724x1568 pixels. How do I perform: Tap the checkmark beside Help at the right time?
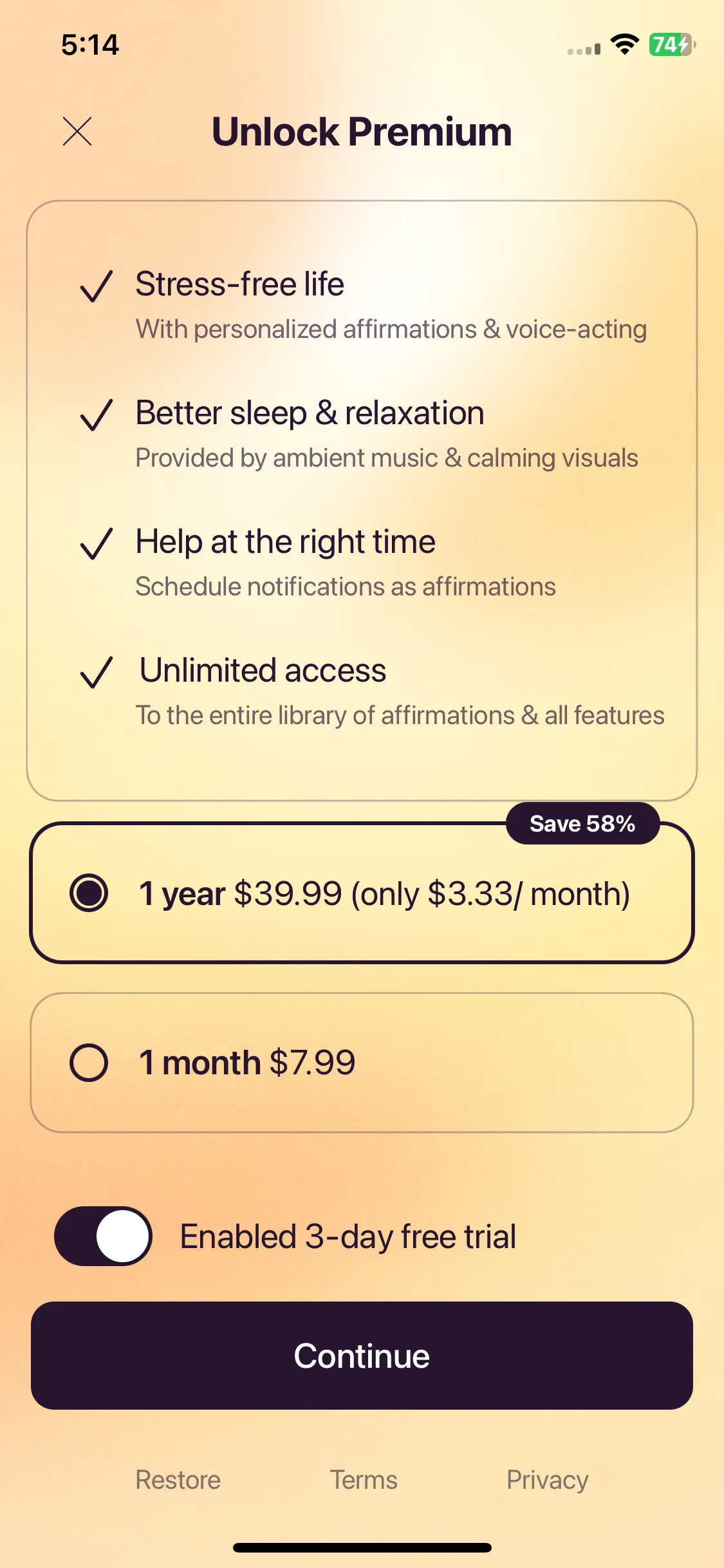click(97, 543)
